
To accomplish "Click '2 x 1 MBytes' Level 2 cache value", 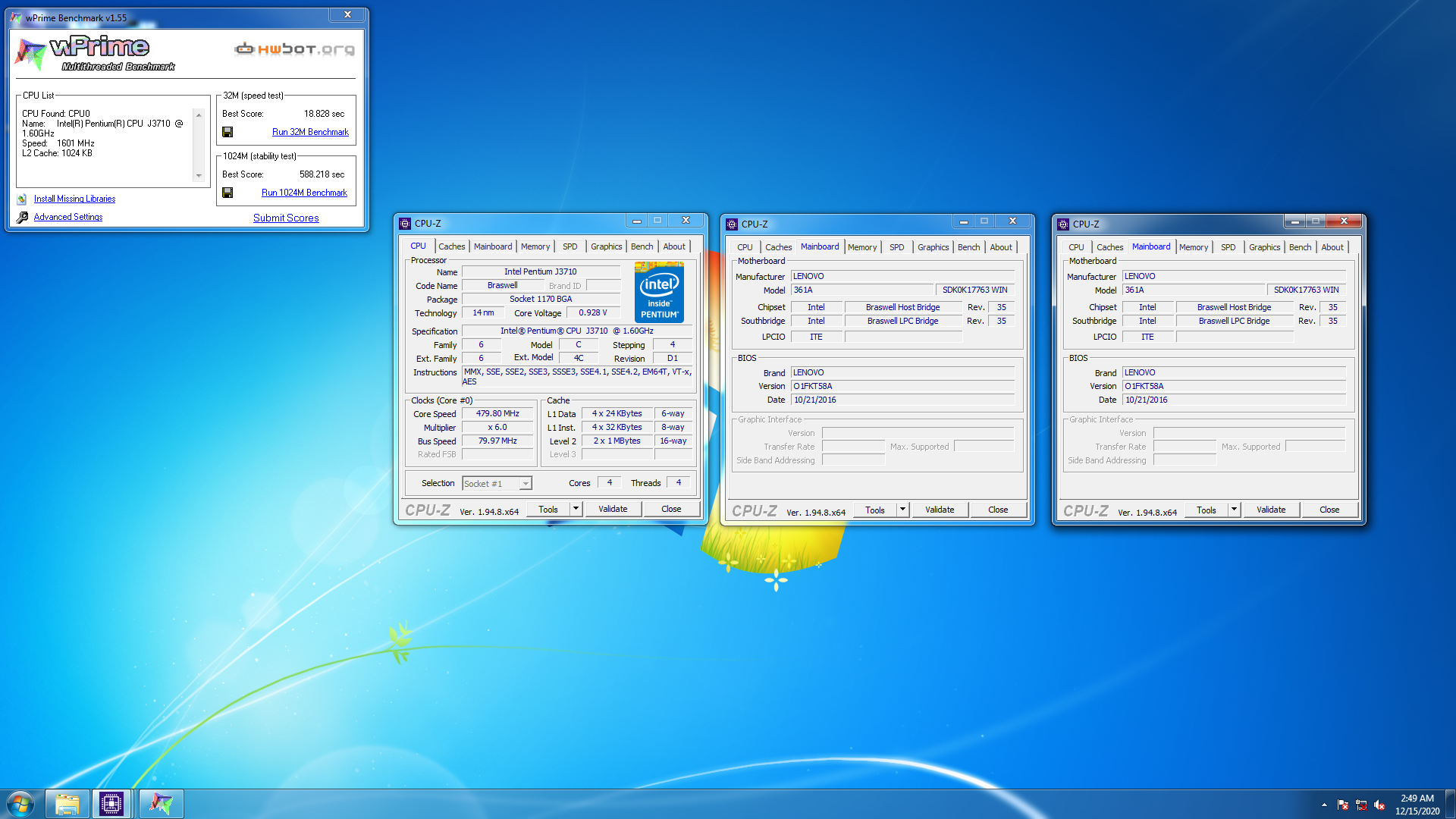I will (617, 441).
